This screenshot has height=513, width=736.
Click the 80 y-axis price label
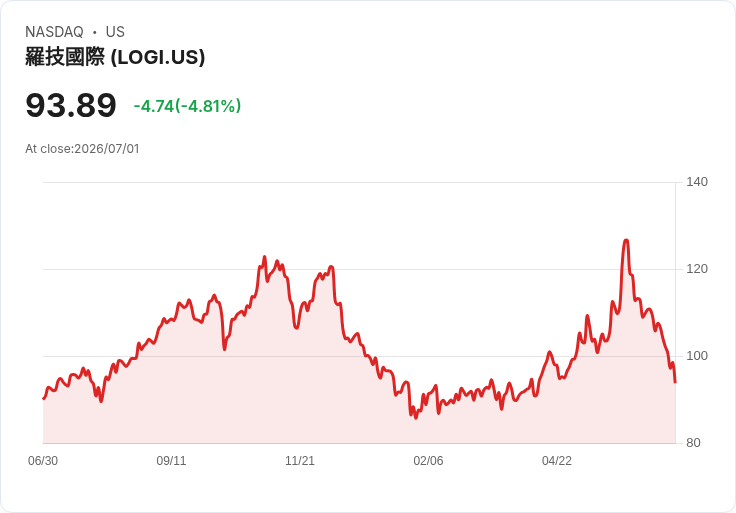[693, 443]
